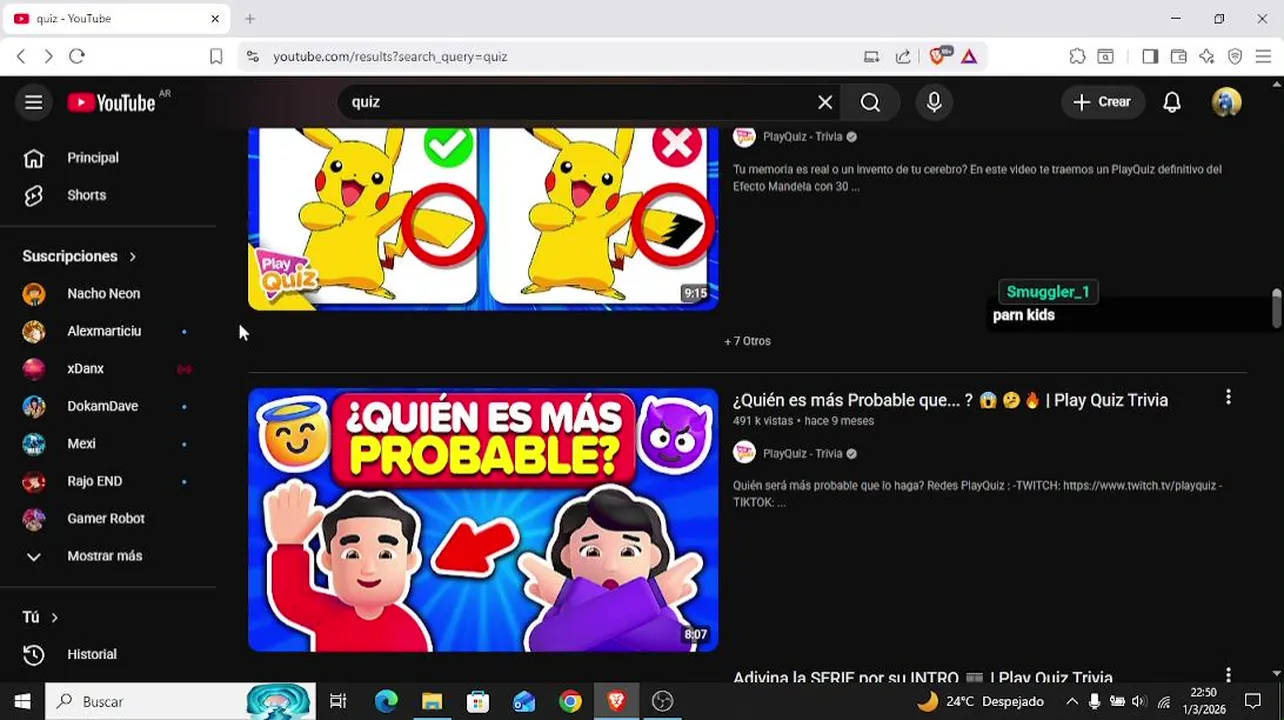Select the quiz - YouTube tab
The image size is (1284, 720).
(x=116, y=19)
